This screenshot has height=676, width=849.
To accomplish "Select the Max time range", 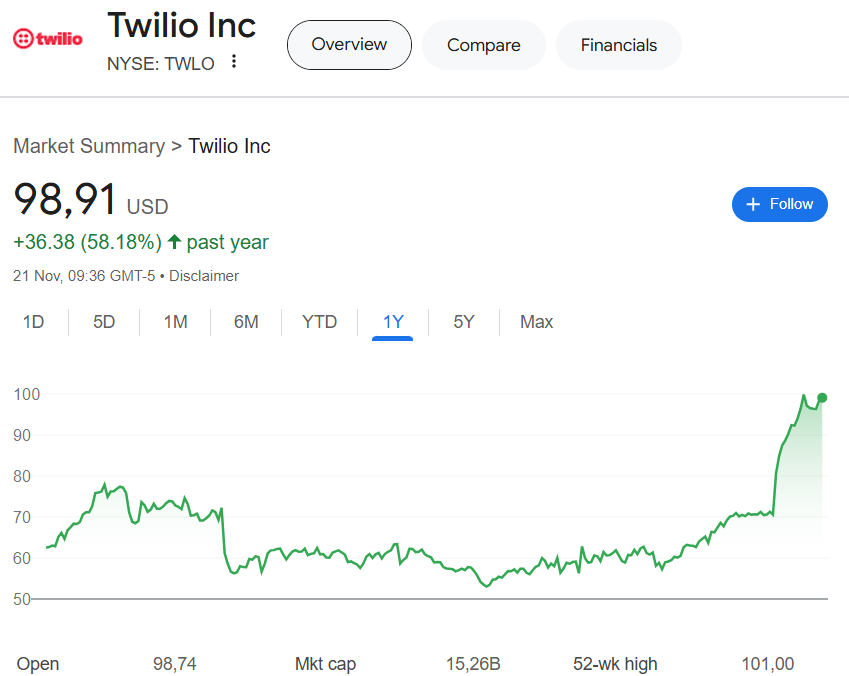I will (x=536, y=322).
